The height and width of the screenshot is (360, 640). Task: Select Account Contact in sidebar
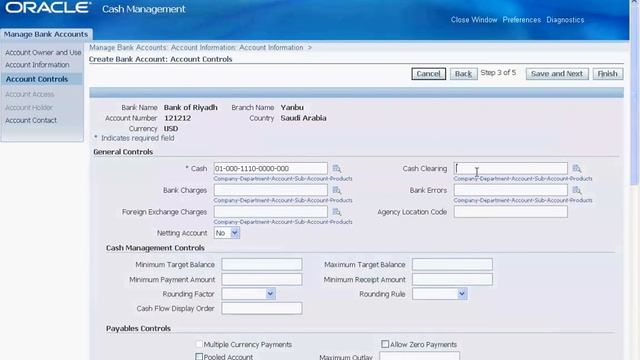click(31, 120)
